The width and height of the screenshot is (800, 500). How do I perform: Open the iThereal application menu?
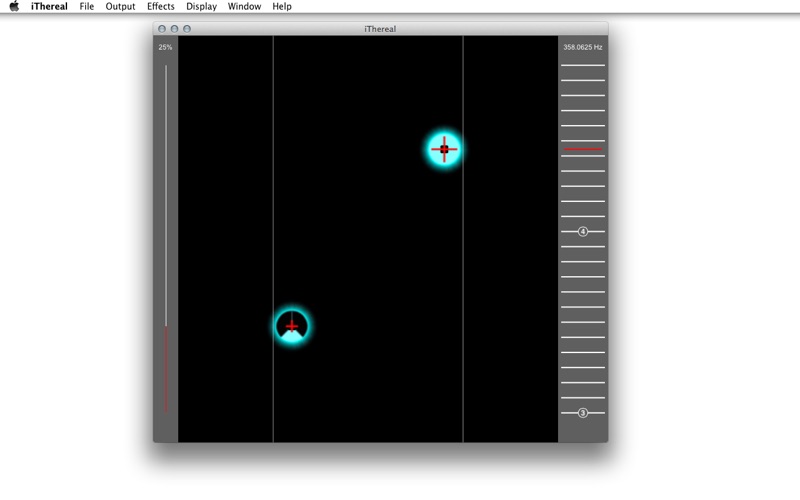pos(49,6)
